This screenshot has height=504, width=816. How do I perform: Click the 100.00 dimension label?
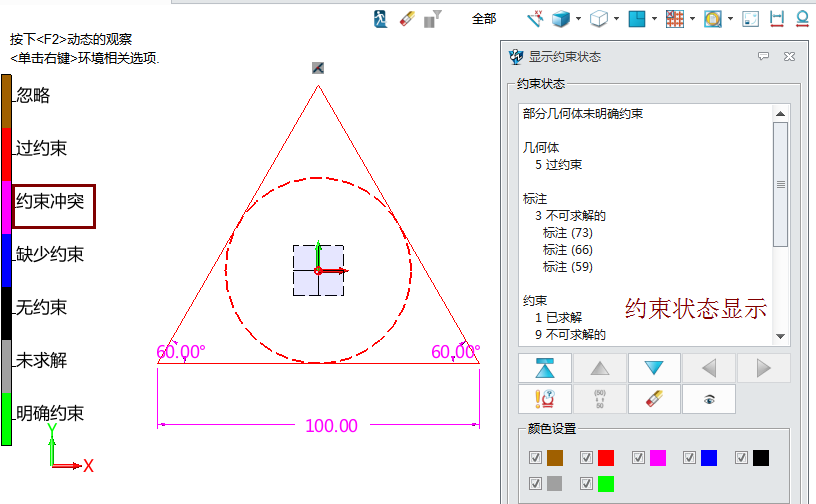331,426
